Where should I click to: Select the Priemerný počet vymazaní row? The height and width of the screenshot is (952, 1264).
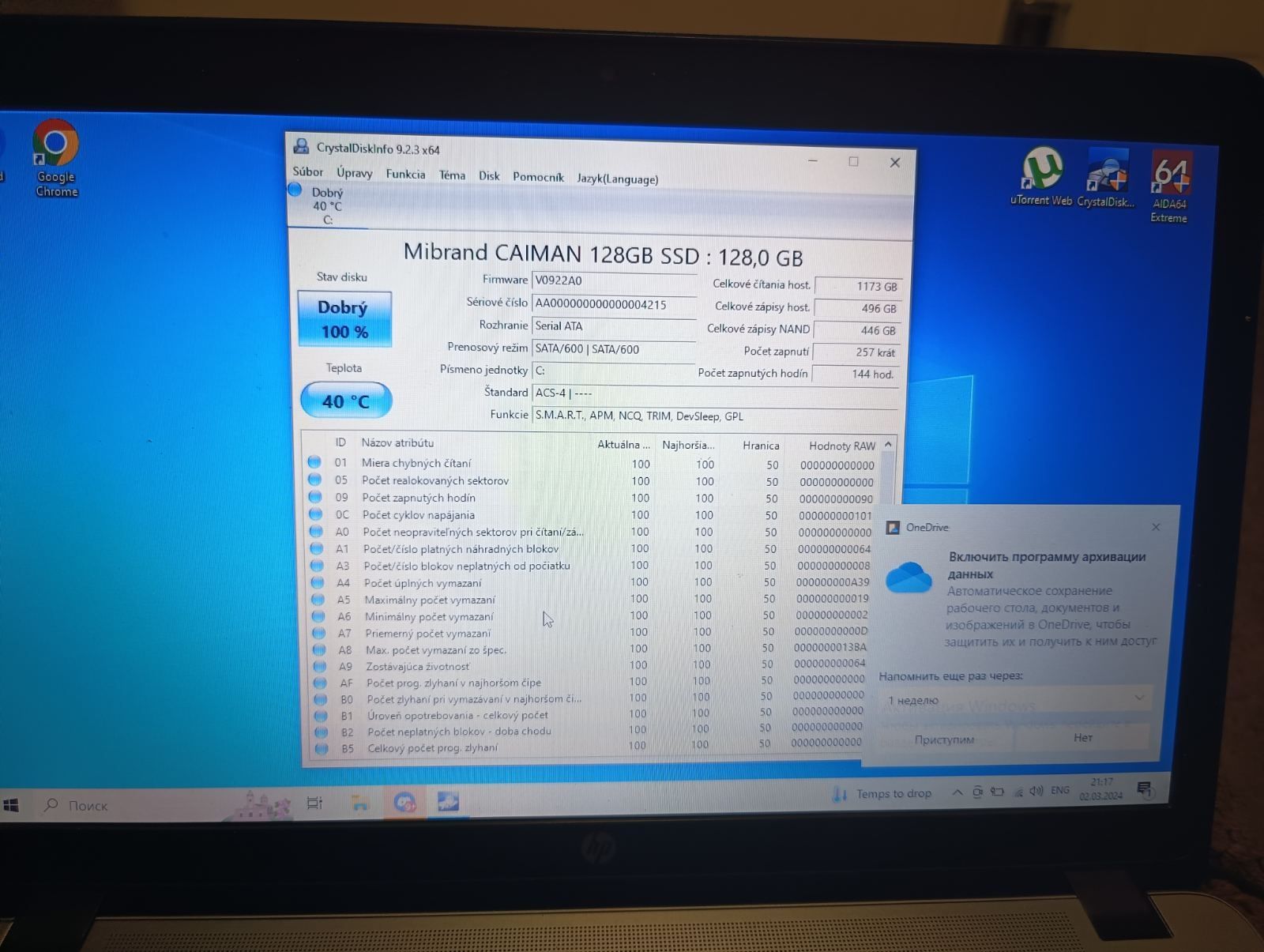[x=592, y=632]
